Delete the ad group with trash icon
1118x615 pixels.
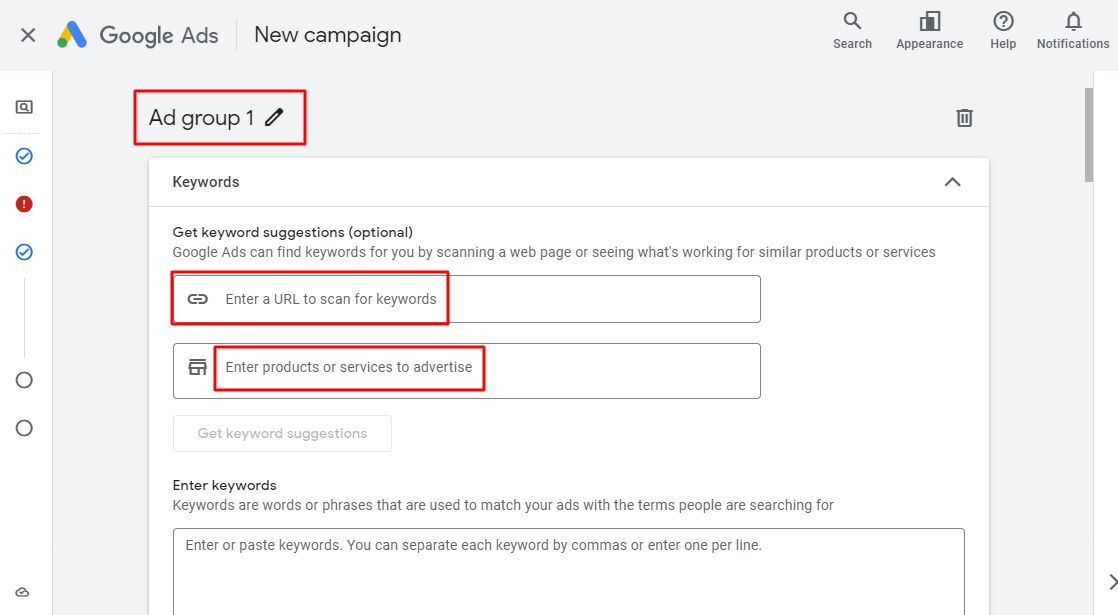click(x=964, y=118)
